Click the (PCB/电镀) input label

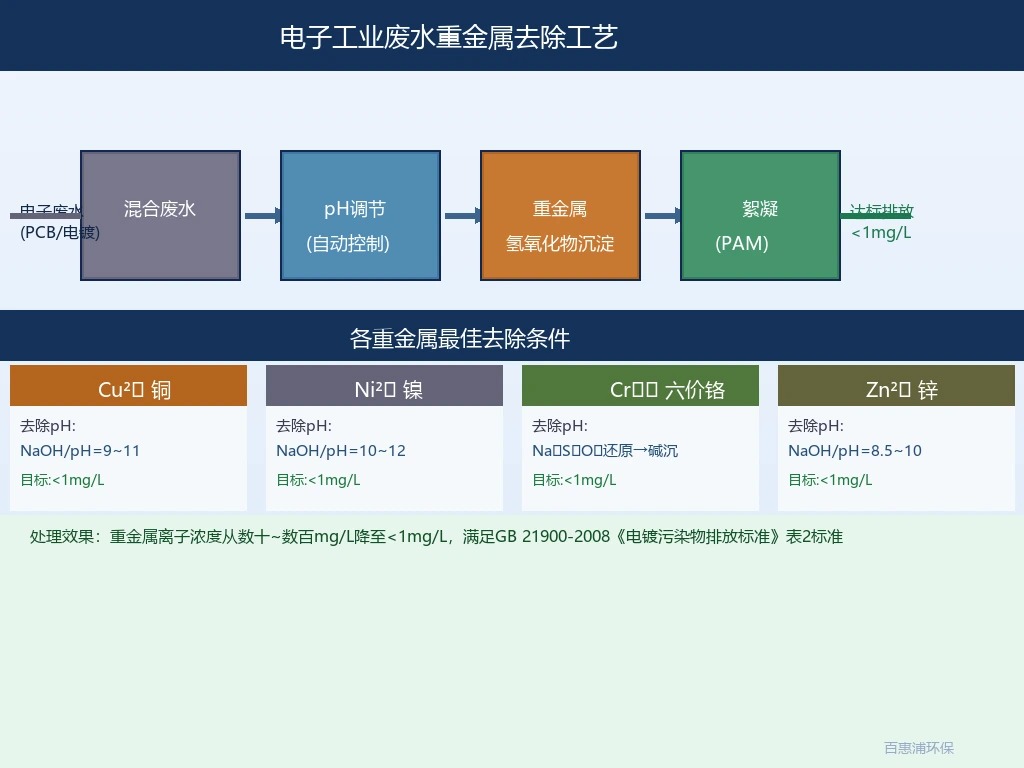tap(59, 232)
